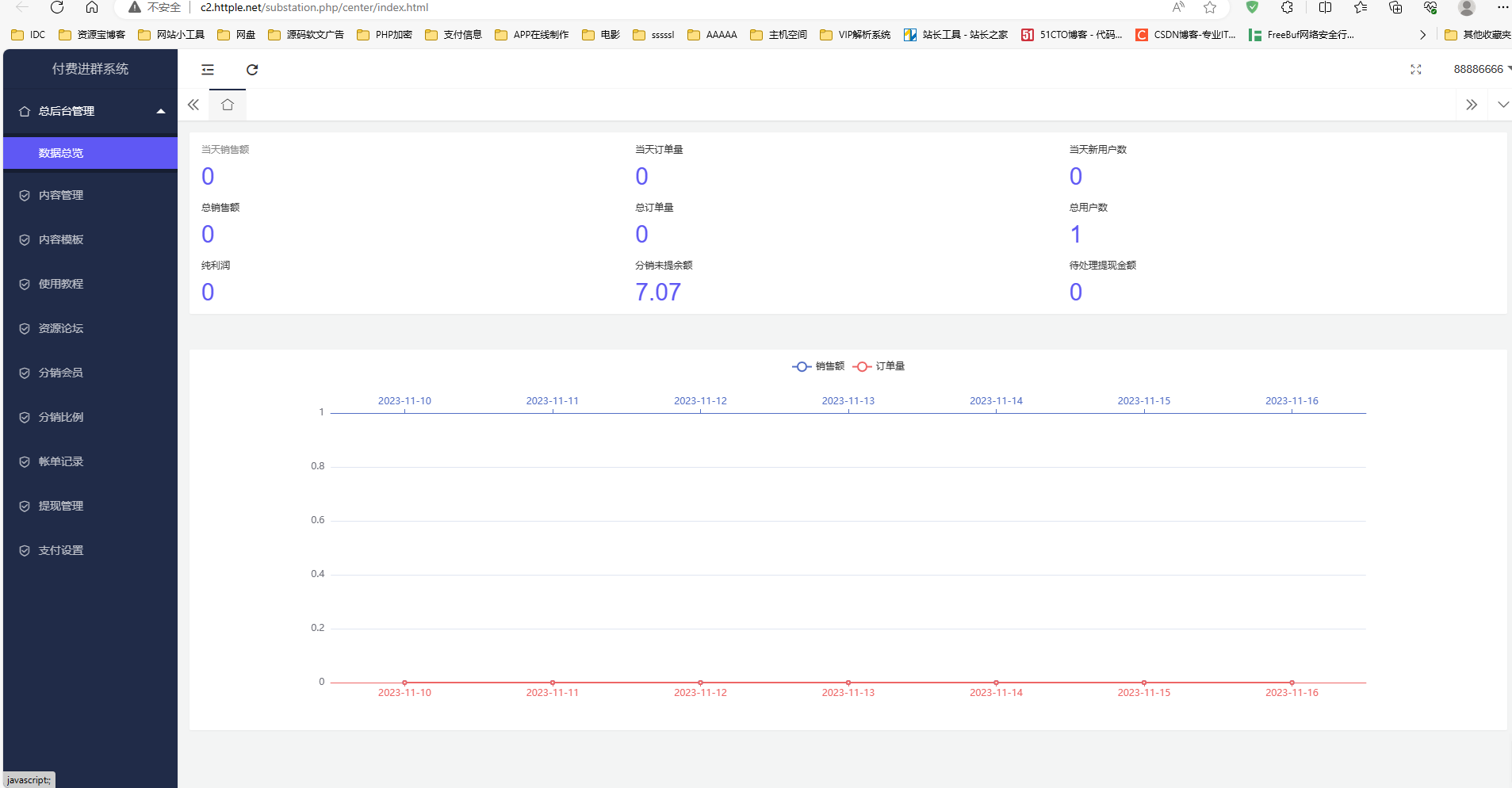Click the 2023-11-16 data point on the chart
1512x788 pixels.
point(1292,683)
